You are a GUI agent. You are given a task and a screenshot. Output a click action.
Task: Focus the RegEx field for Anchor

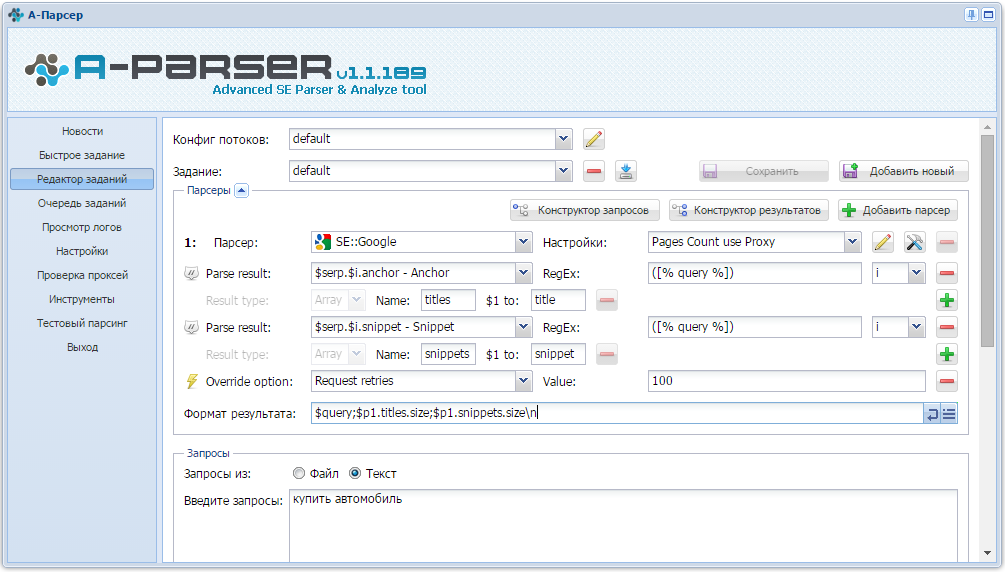tap(754, 273)
